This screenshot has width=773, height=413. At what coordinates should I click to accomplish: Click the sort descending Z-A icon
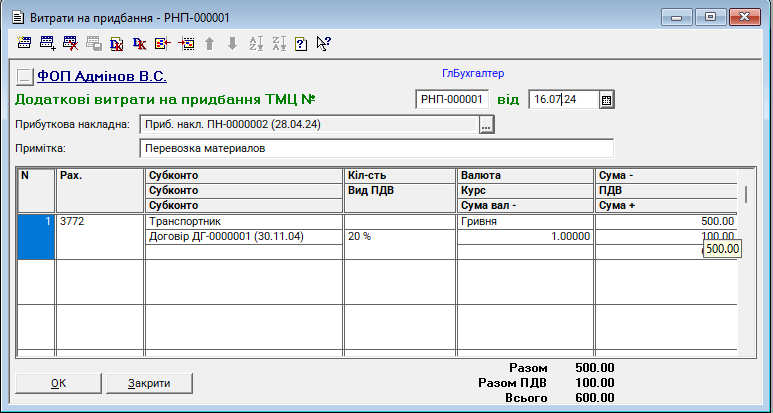coord(278,43)
